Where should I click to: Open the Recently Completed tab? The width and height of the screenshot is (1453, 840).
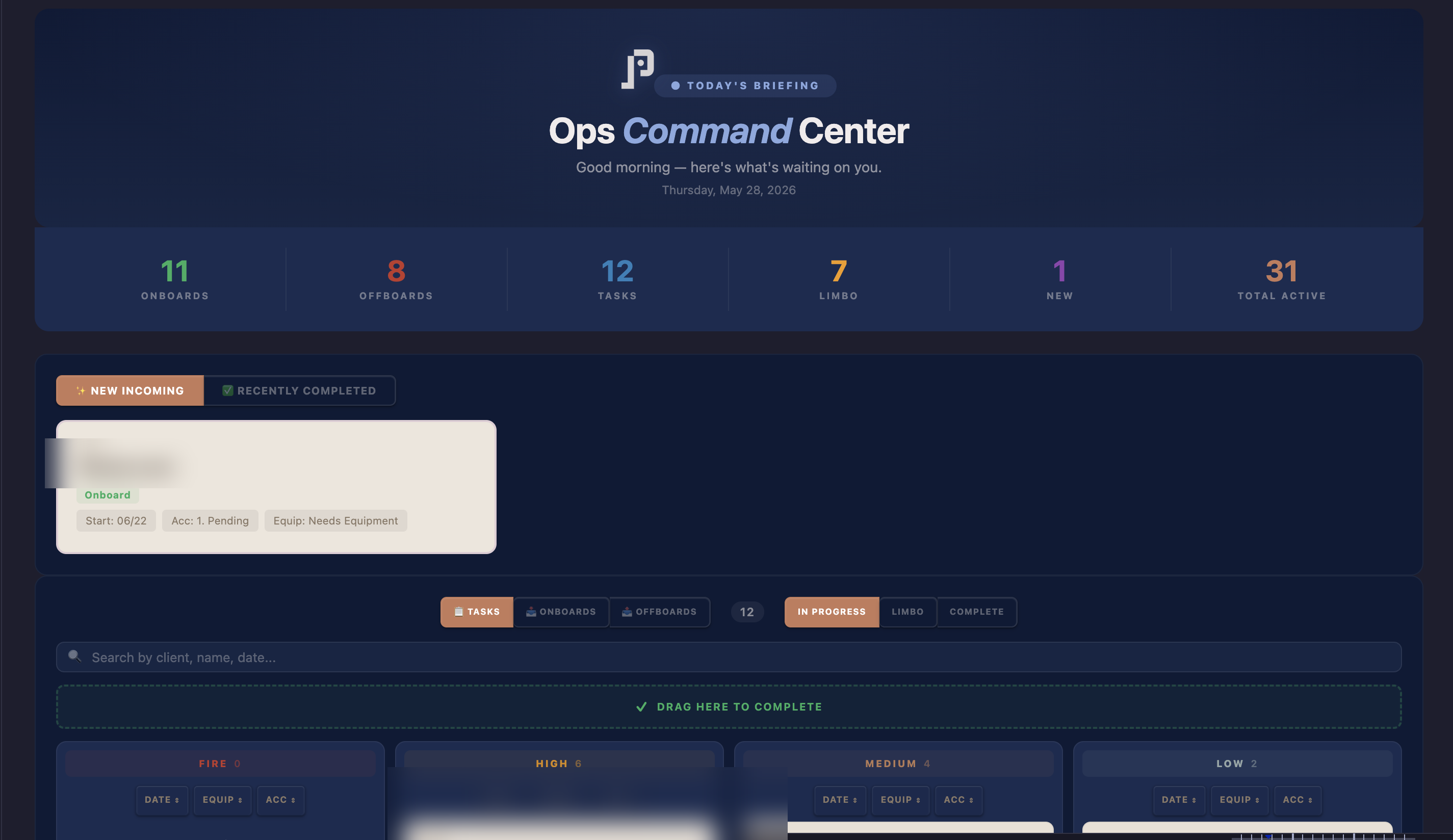tap(300, 391)
